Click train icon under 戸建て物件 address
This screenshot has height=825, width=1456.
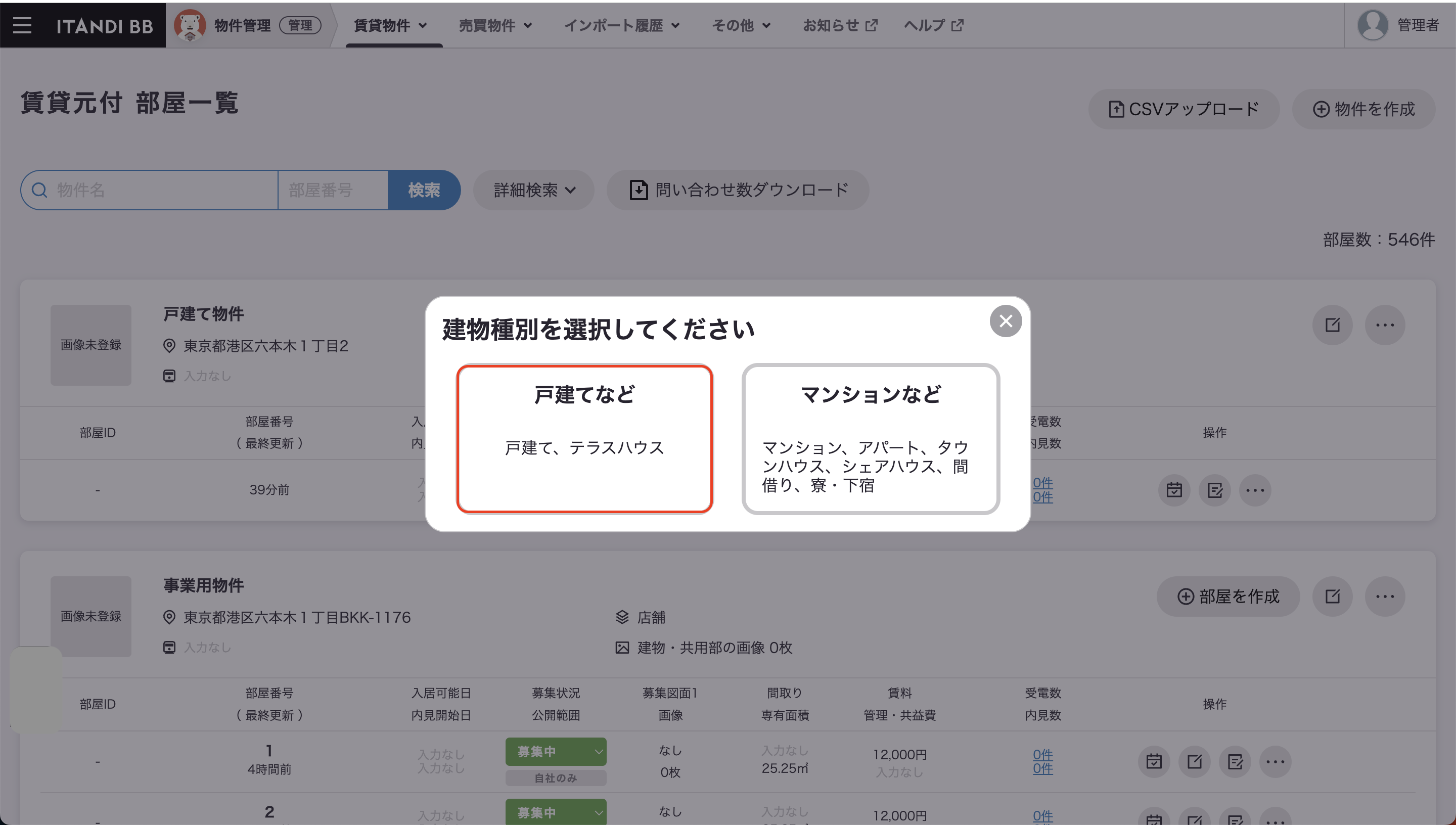coord(169,376)
